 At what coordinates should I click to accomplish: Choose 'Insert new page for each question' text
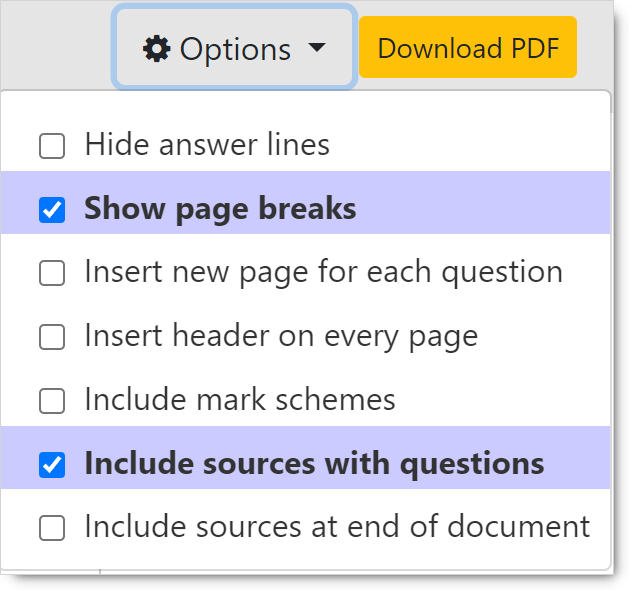[x=323, y=272]
